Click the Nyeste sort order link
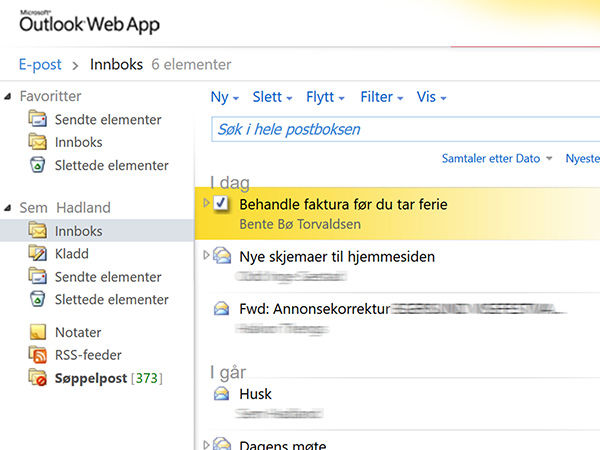 (582, 158)
